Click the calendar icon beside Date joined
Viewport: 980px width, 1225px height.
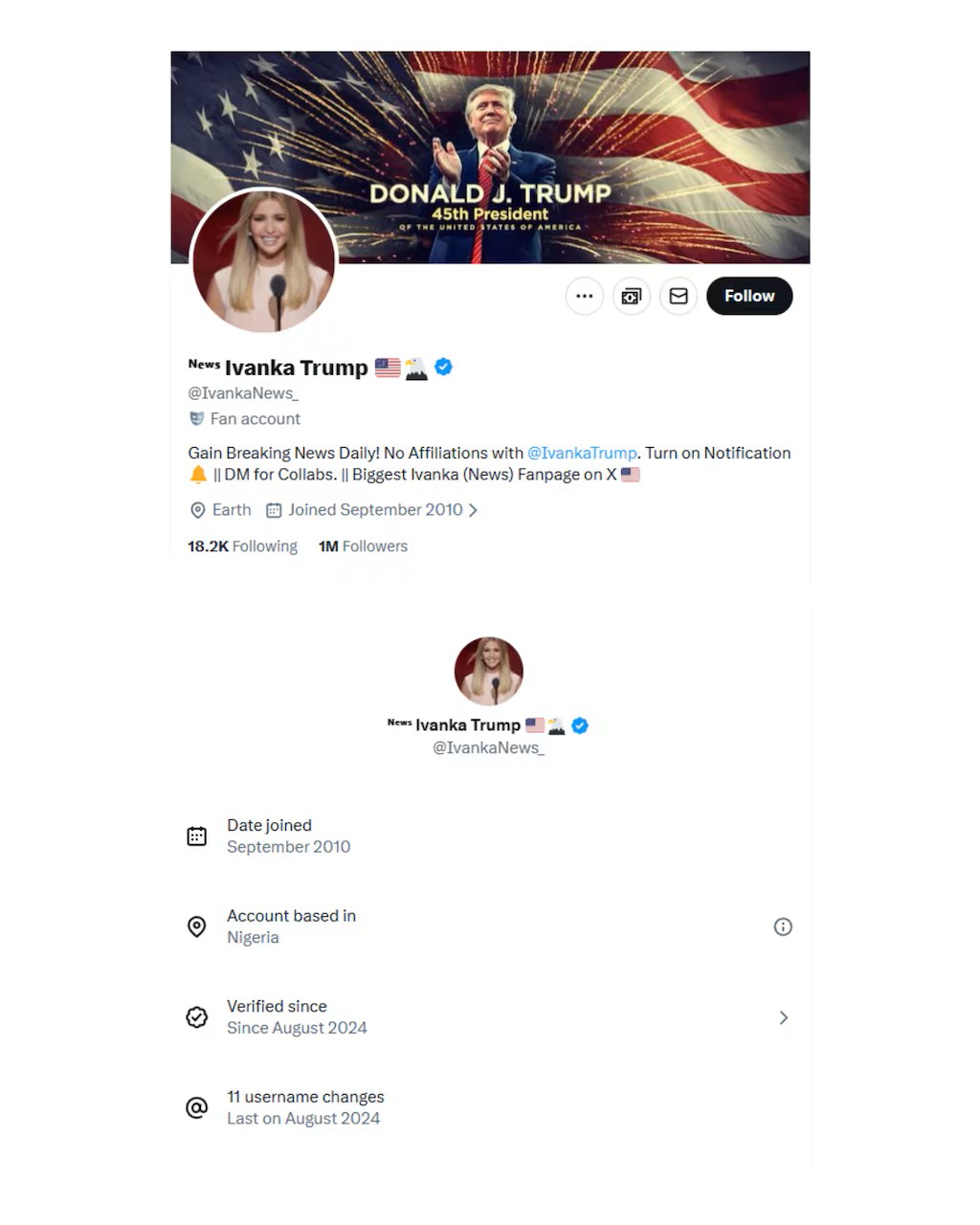pyautogui.click(x=197, y=836)
